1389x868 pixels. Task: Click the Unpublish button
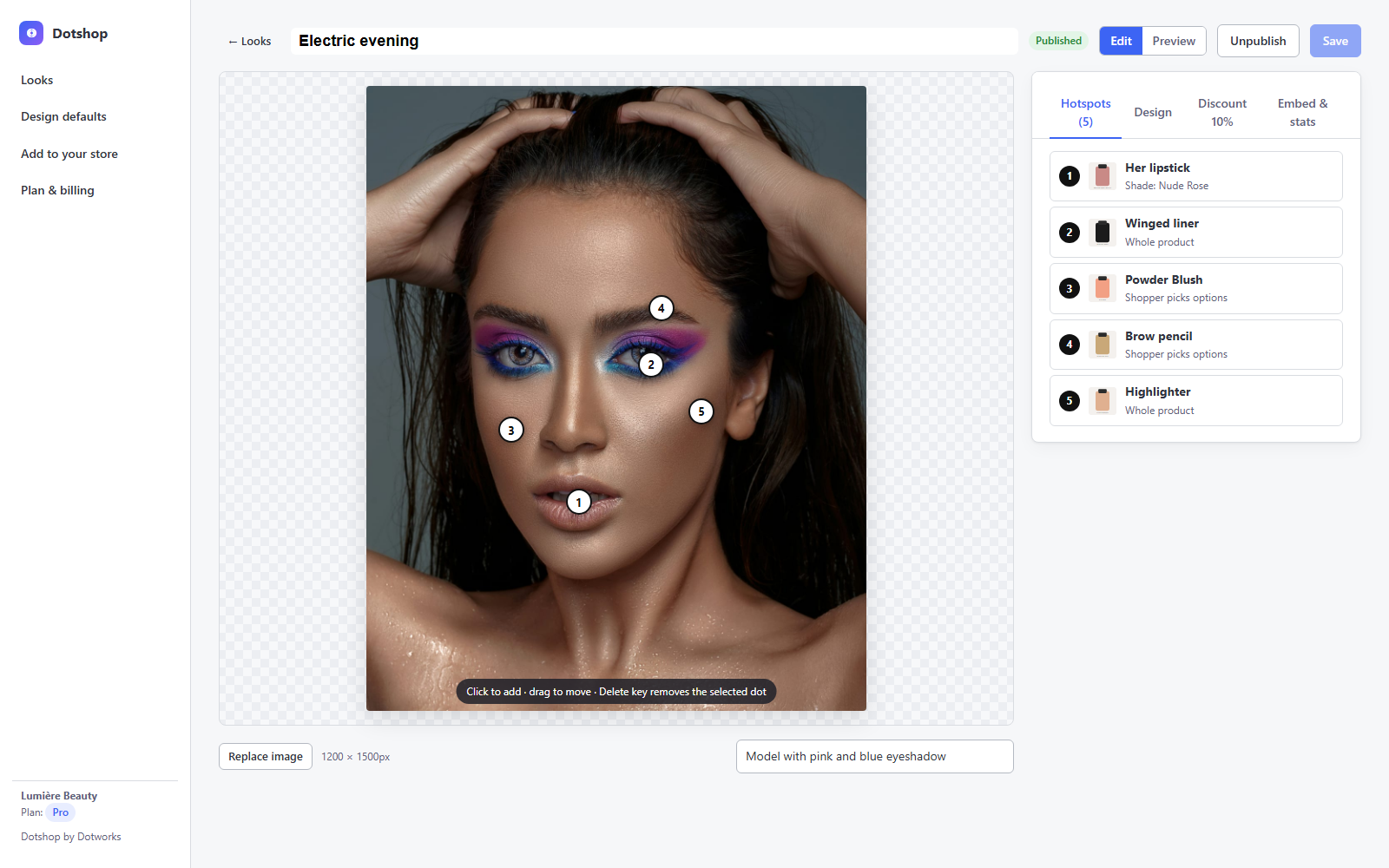pos(1258,41)
